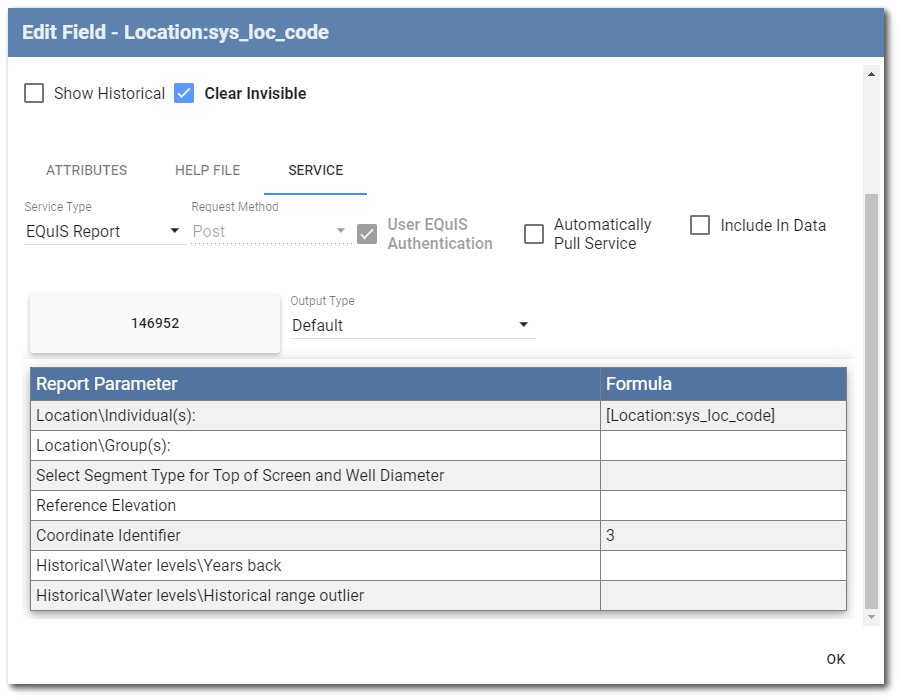
Task: Toggle the User EQuIS Authentication checkbox
Action: coord(366,234)
